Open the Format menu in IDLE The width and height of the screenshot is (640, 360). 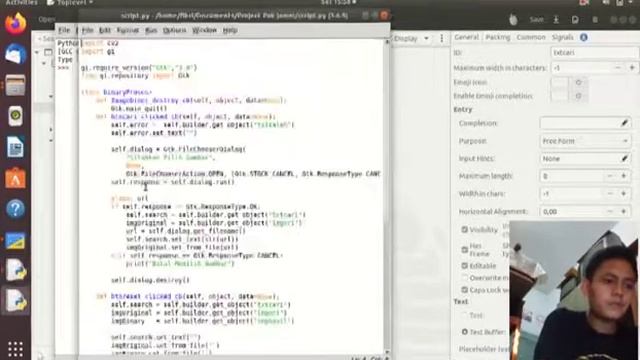pyautogui.click(x=128, y=30)
